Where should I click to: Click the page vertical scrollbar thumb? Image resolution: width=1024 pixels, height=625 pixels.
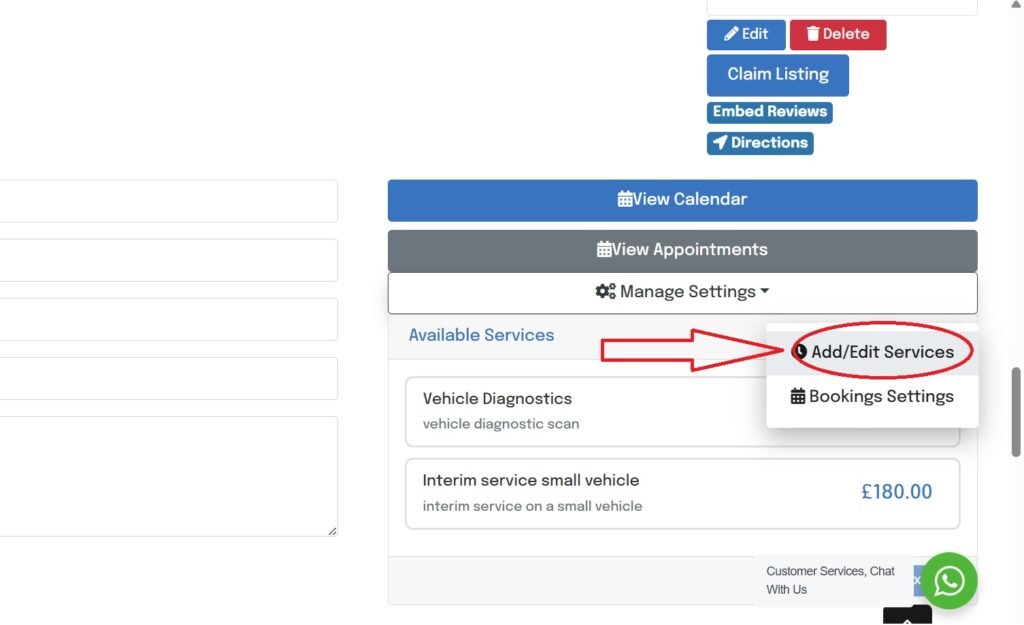[1017, 411]
